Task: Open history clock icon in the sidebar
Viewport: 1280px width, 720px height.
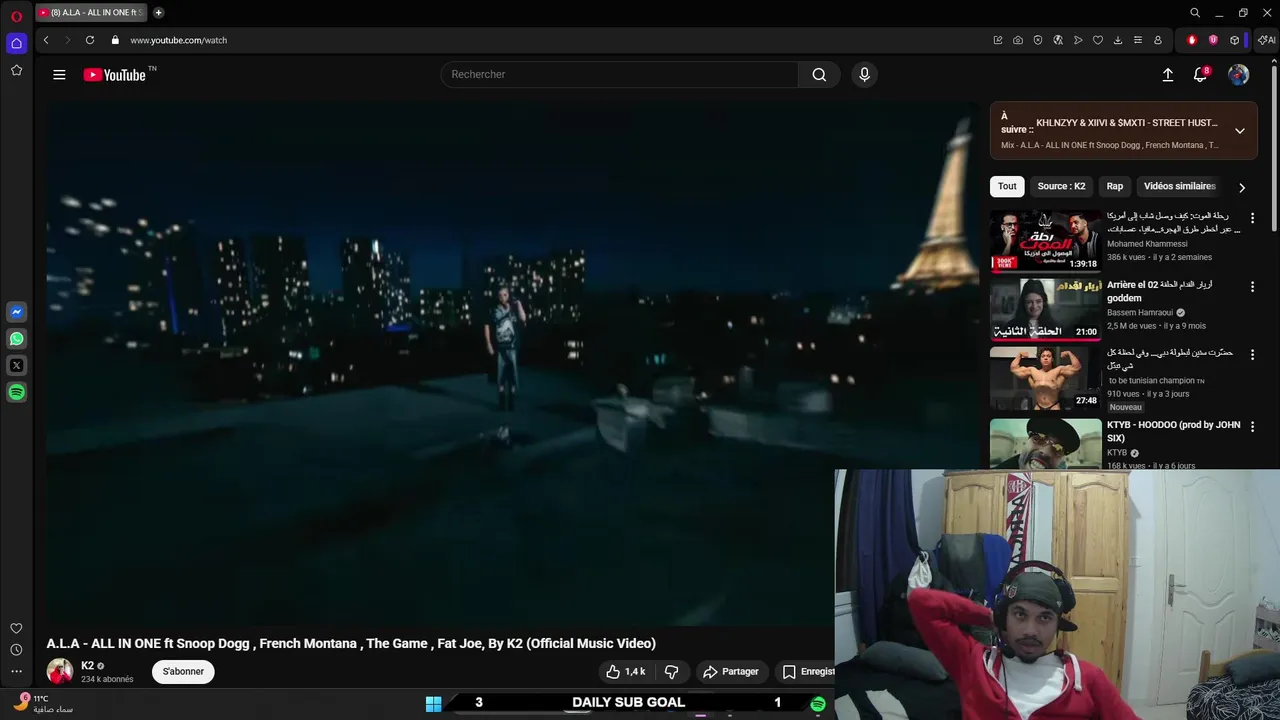Action: point(16,650)
